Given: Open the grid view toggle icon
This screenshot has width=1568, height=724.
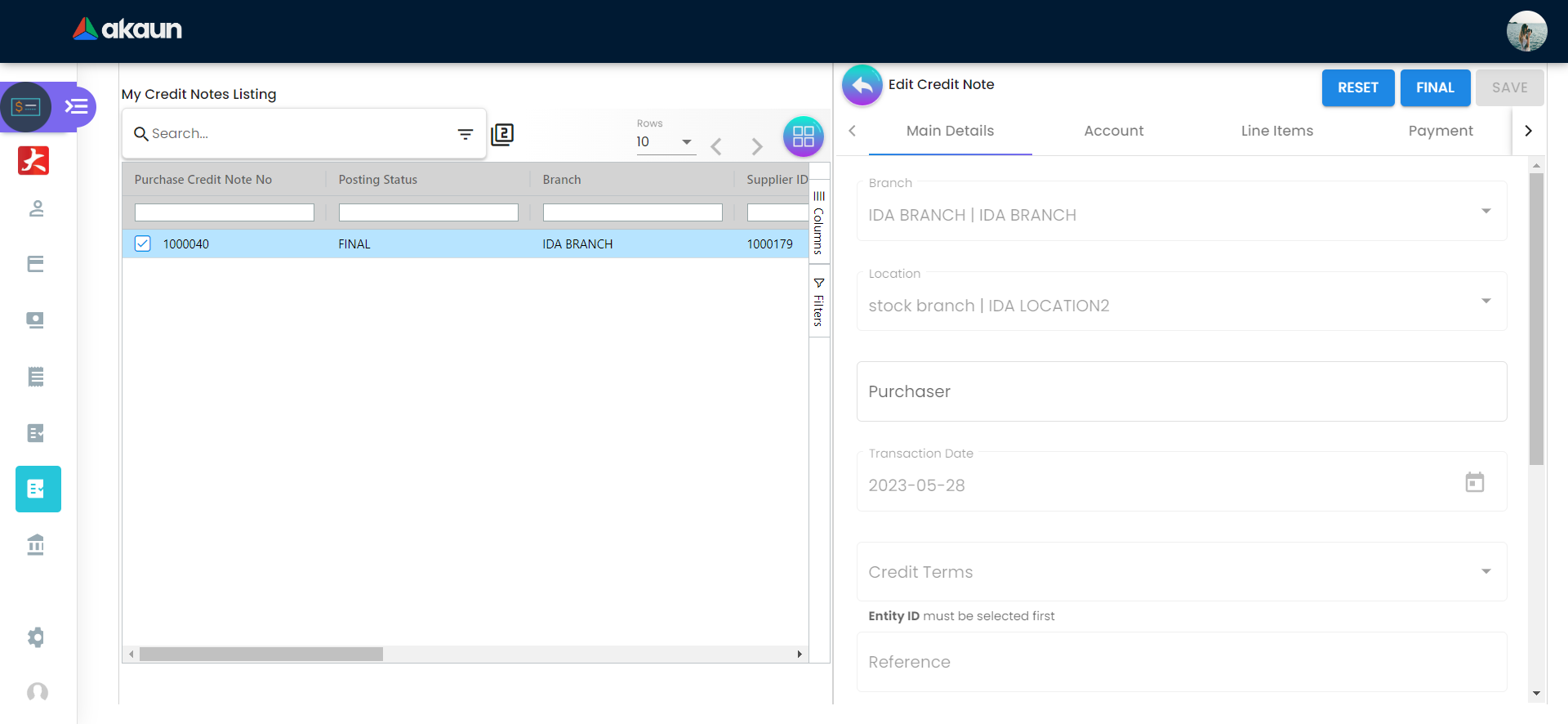Looking at the screenshot, I should (x=803, y=136).
